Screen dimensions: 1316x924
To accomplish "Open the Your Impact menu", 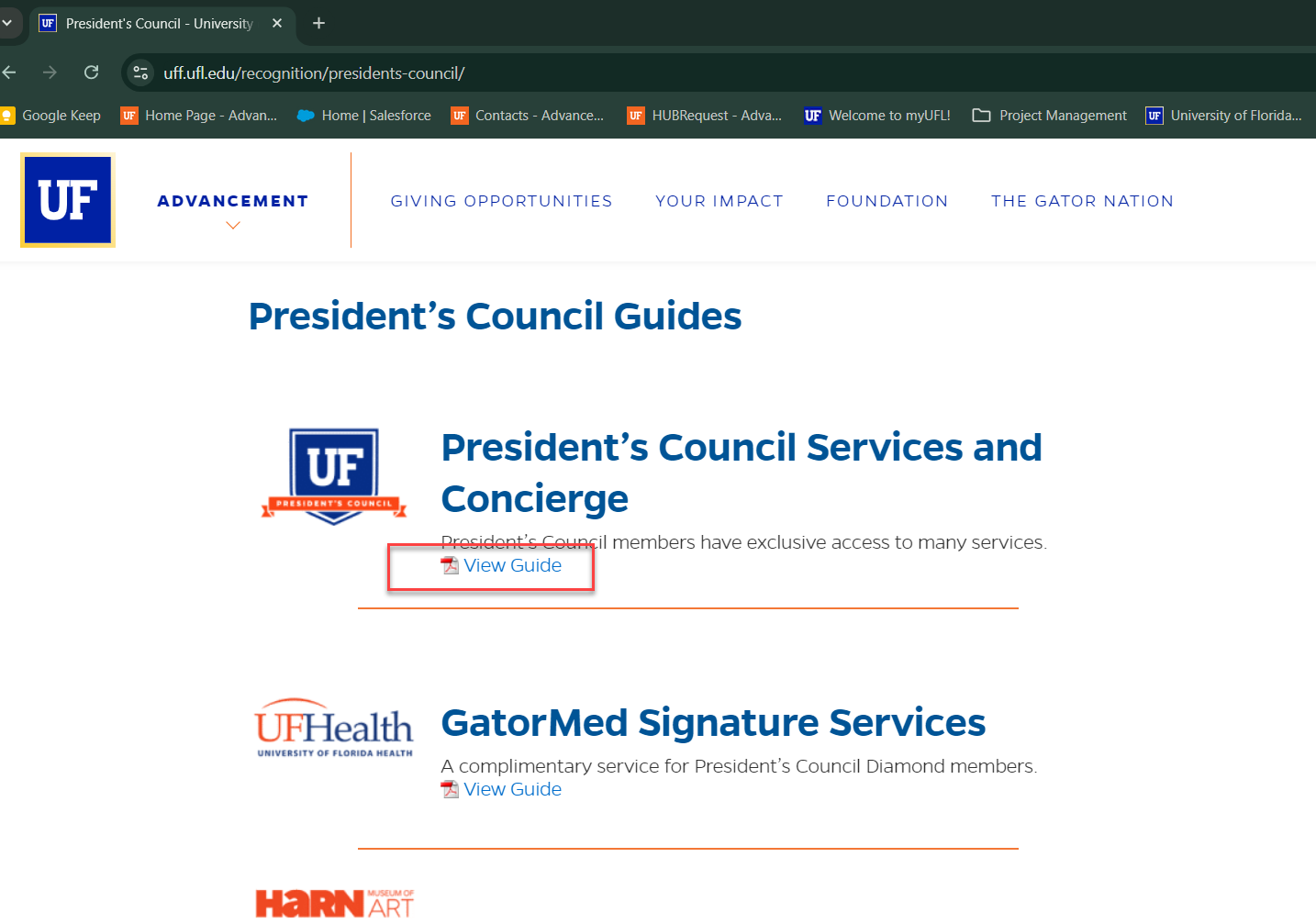I will tap(719, 201).
